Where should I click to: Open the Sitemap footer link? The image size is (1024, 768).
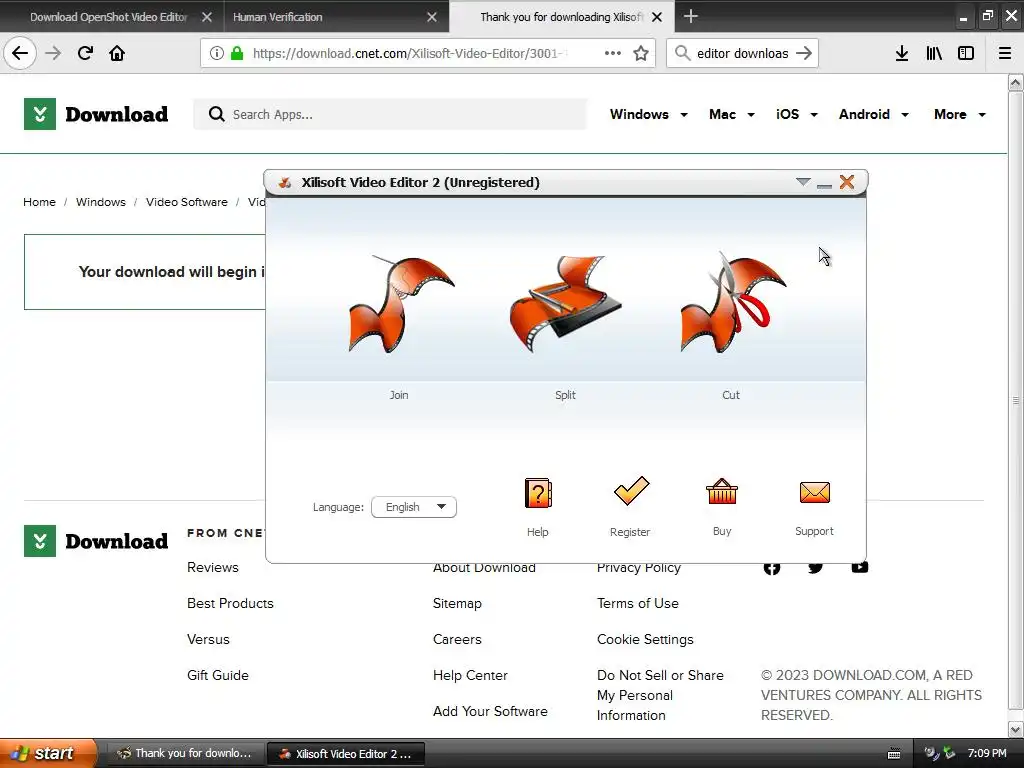click(457, 603)
